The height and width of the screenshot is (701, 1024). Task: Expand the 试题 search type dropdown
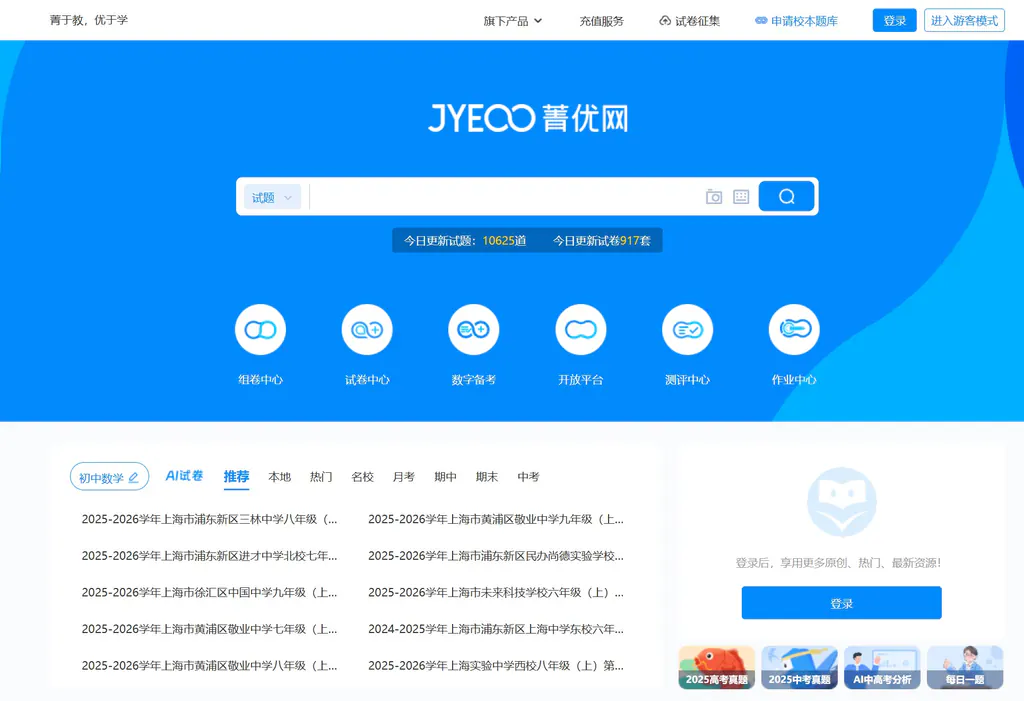(x=272, y=197)
